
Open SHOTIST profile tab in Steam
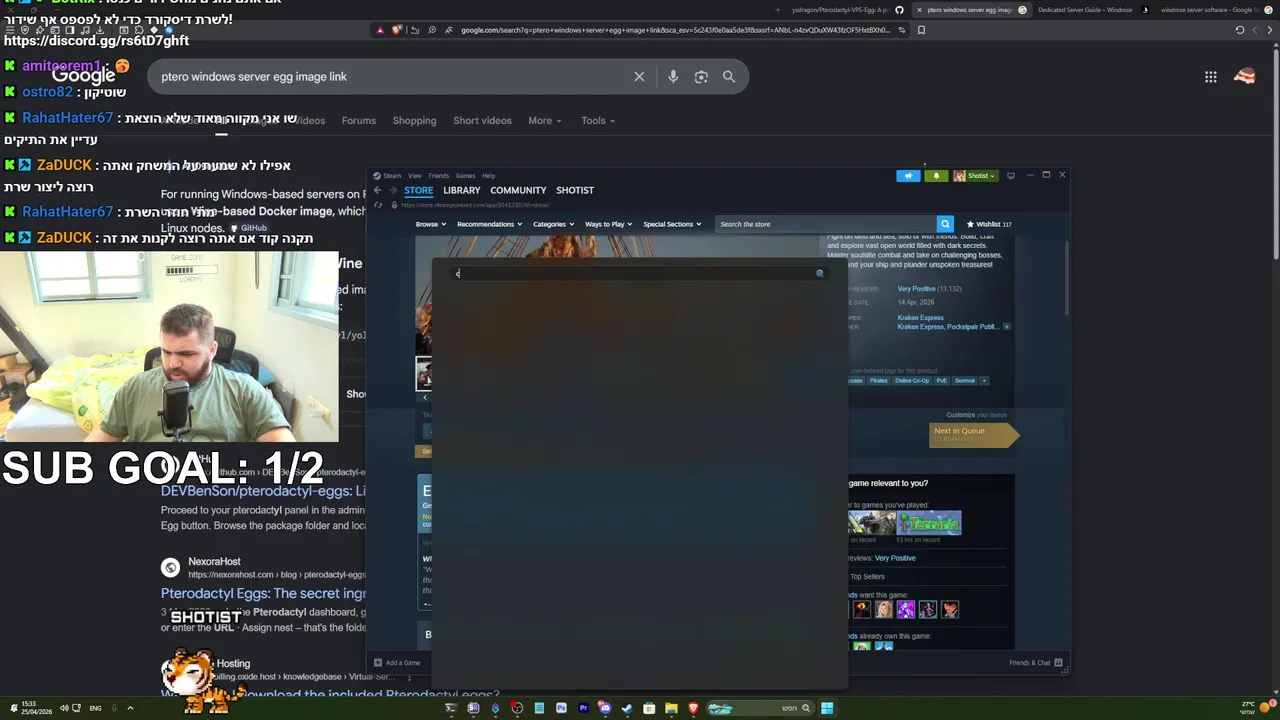pos(575,190)
